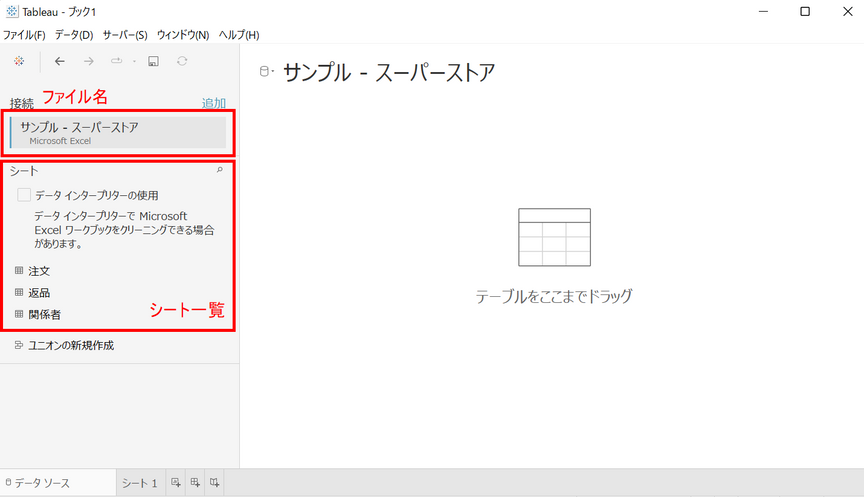Enable データ インタープリターの使用 checkbox

click(24, 195)
